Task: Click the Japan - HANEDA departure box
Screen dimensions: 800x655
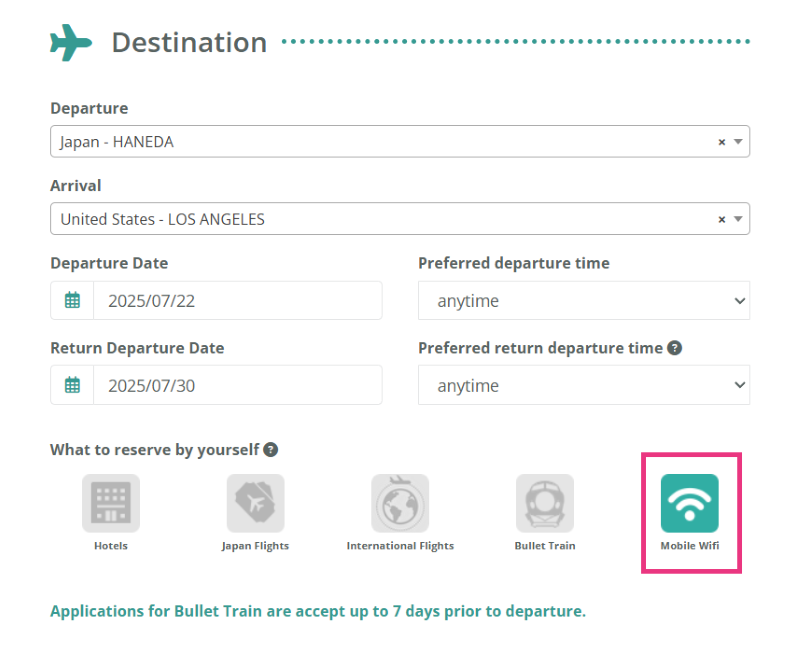Action: pyautogui.click(x=400, y=141)
